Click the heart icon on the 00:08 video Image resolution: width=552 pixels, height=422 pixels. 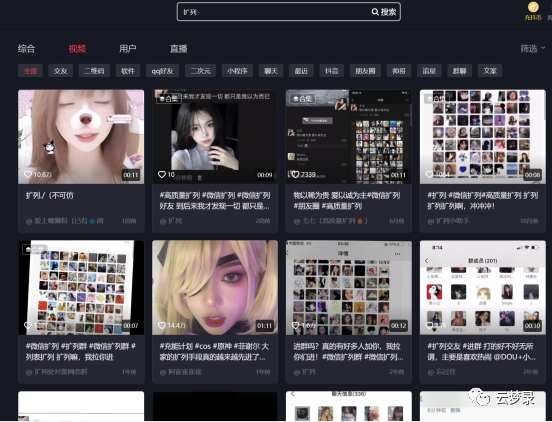pyautogui.click(x=429, y=175)
